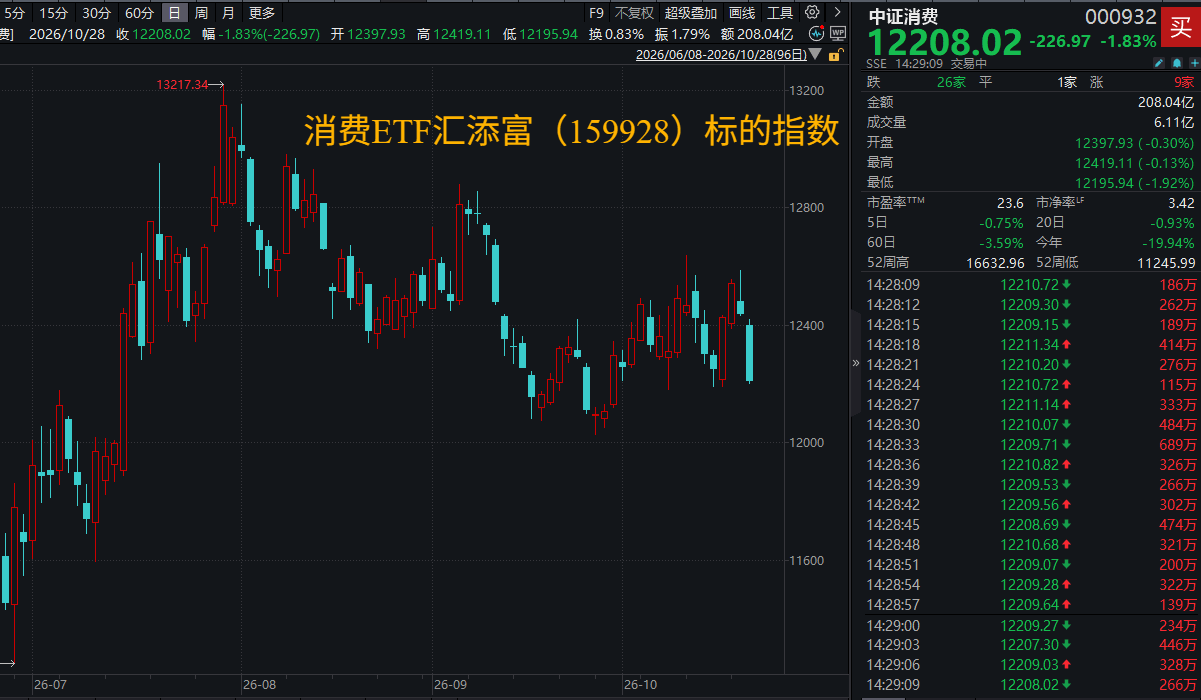Viewport: 1201px width, 700px height.
Task: Open the 工具 tools menu
Action: pyautogui.click(x=780, y=13)
